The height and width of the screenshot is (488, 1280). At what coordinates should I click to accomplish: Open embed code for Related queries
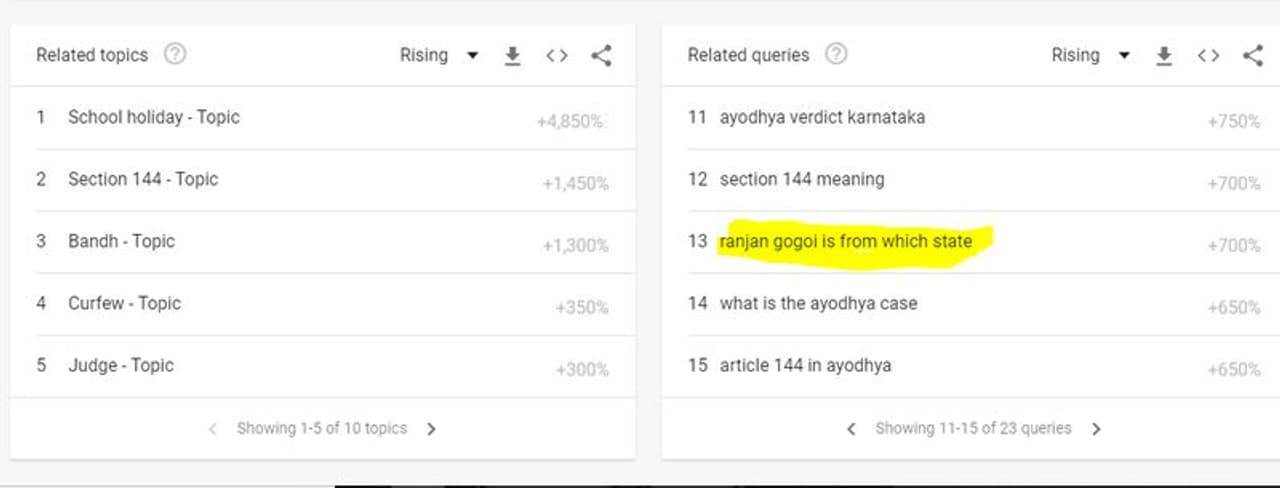tap(1208, 56)
